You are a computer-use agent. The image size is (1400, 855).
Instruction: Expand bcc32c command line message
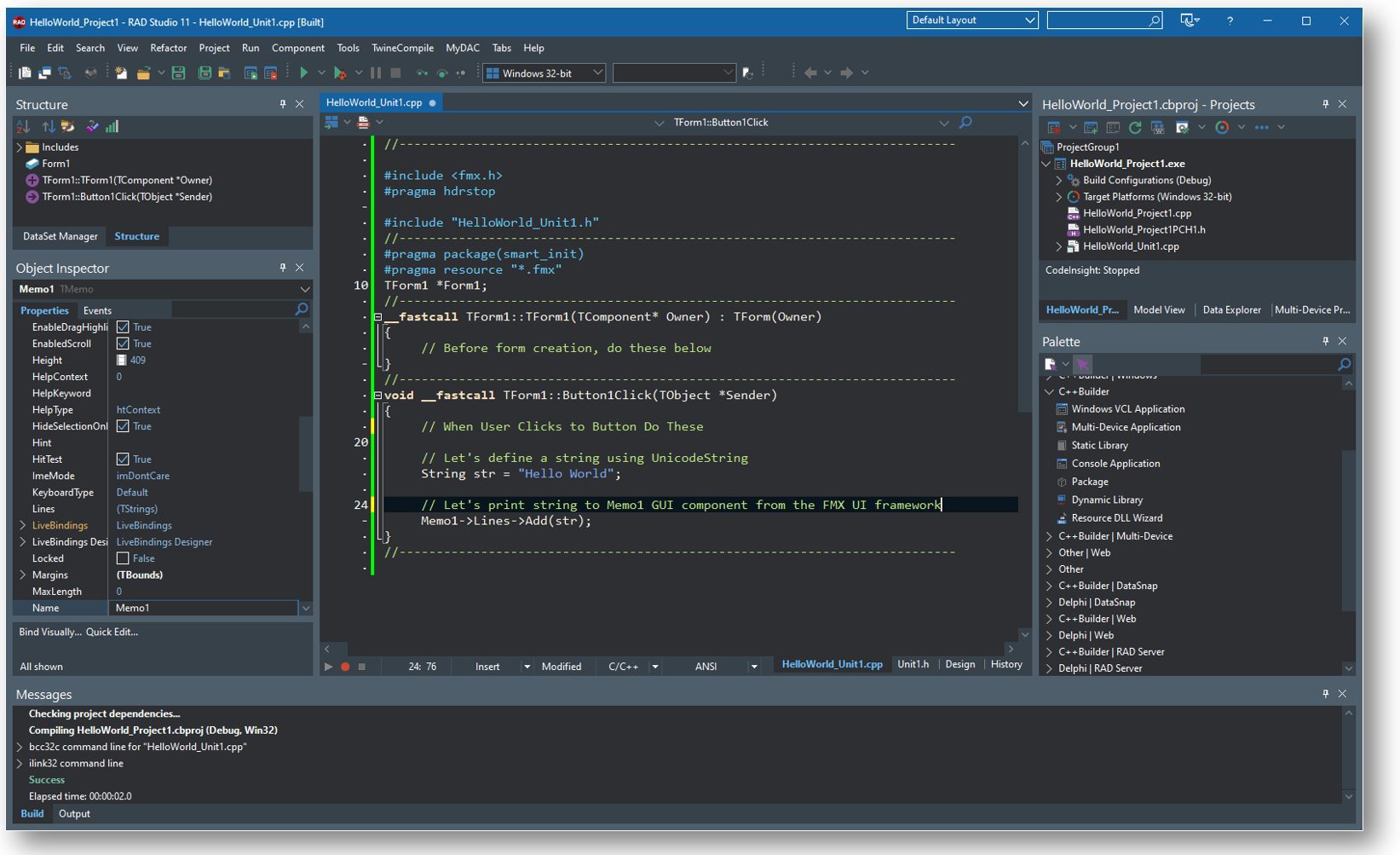tap(20, 747)
